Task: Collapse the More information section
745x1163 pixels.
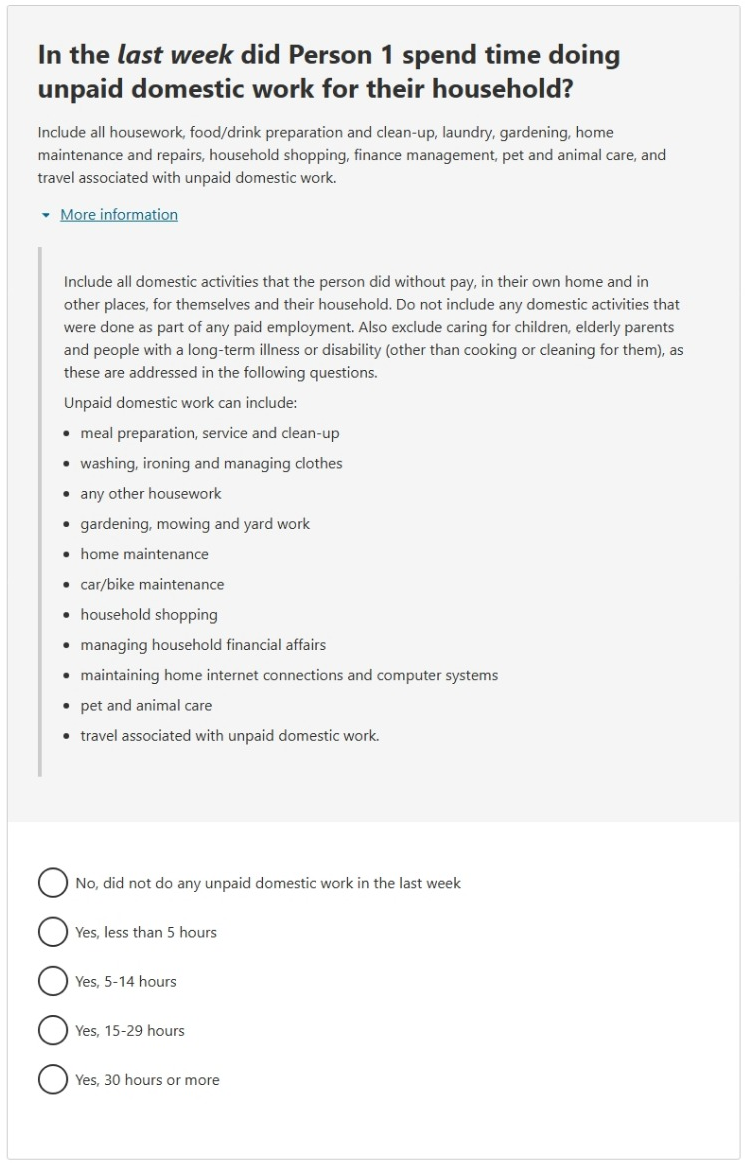Action: click(x=118, y=214)
